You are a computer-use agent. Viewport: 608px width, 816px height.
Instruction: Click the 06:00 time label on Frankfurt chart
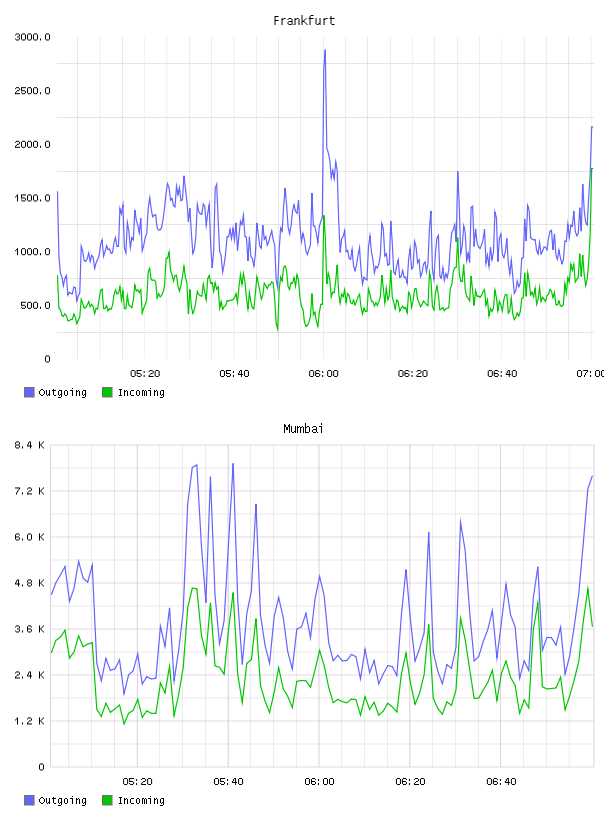click(x=323, y=373)
